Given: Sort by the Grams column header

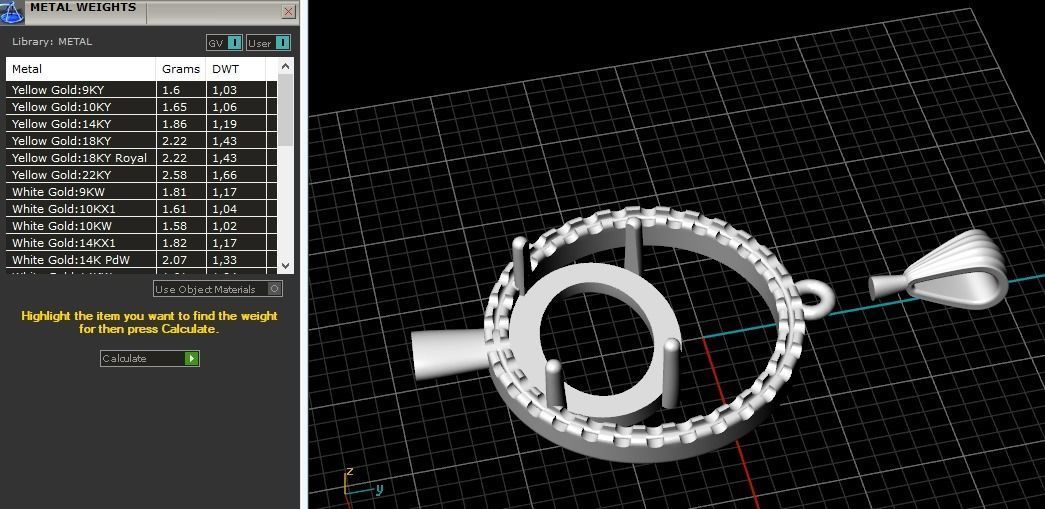Looking at the screenshot, I should [x=181, y=69].
